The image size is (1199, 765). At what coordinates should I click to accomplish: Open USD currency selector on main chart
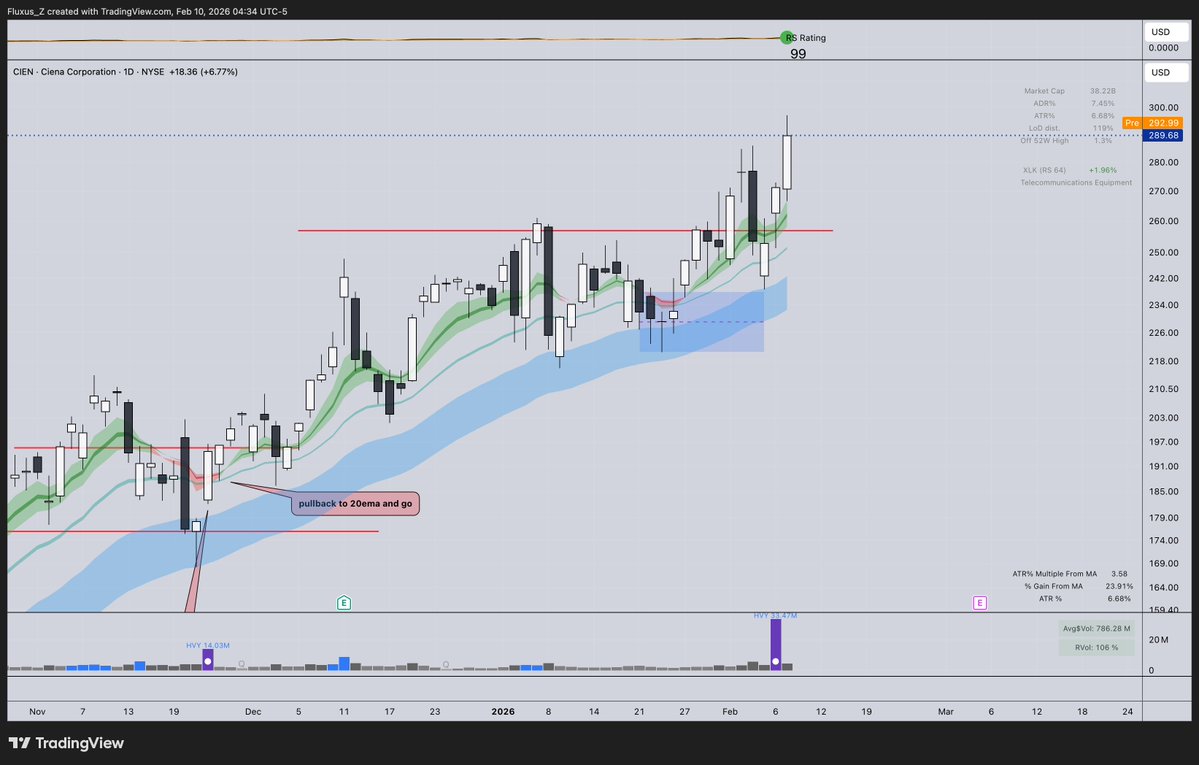tap(1165, 72)
